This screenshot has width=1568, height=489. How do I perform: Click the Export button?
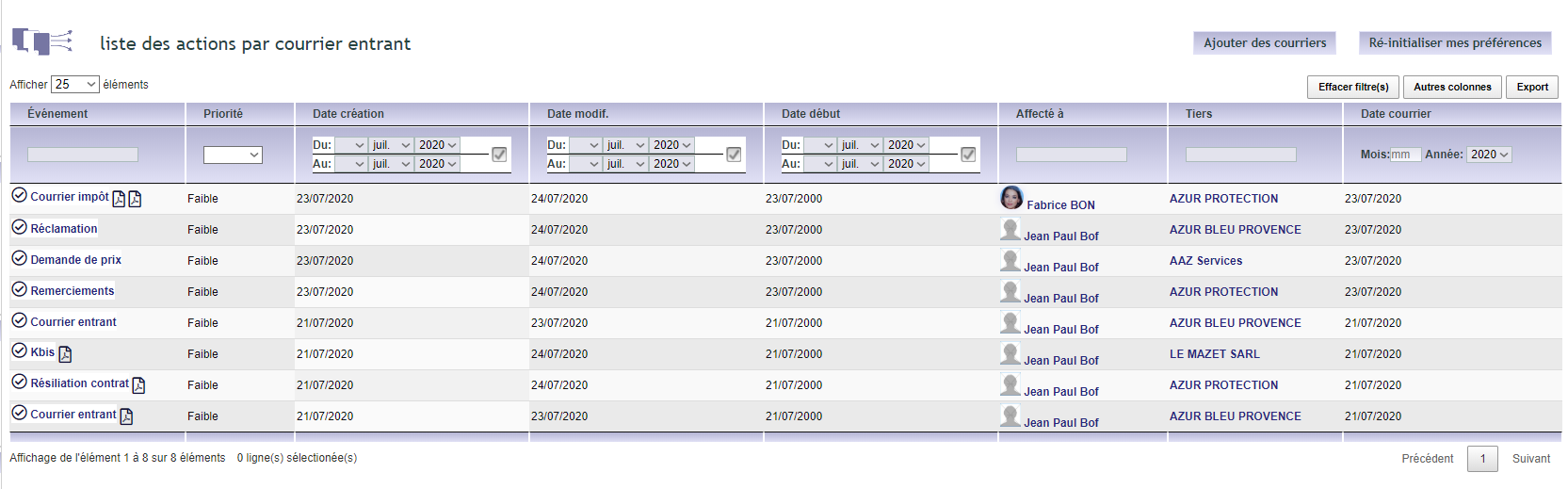tap(1532, 87)
